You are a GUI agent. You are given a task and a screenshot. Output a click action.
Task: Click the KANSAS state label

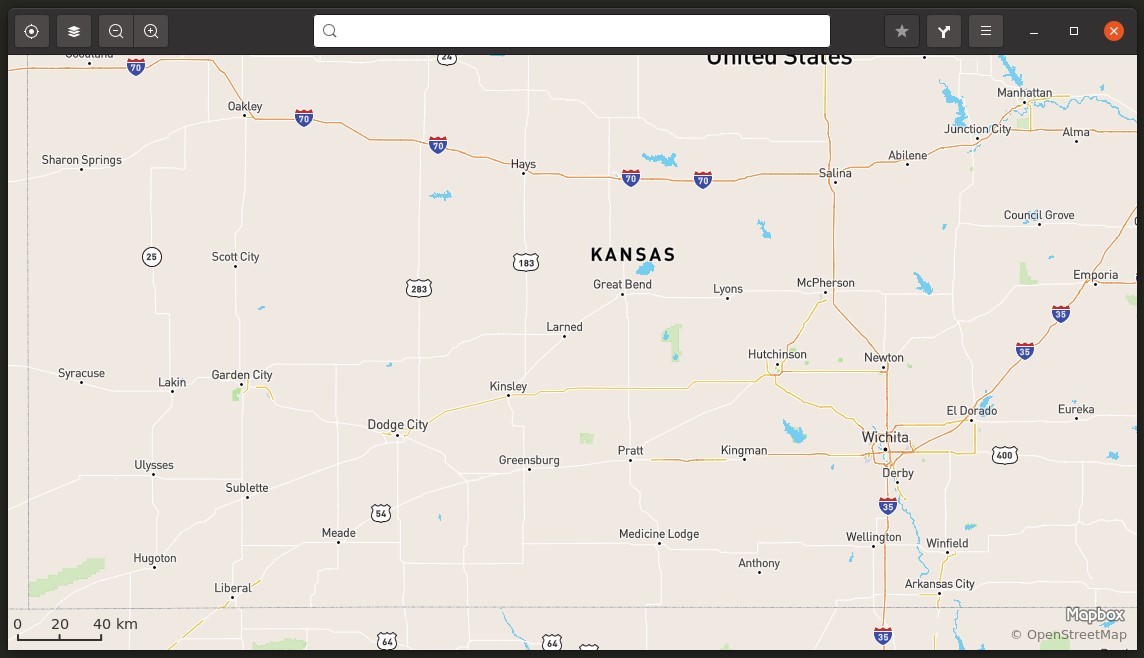(633, 255)
